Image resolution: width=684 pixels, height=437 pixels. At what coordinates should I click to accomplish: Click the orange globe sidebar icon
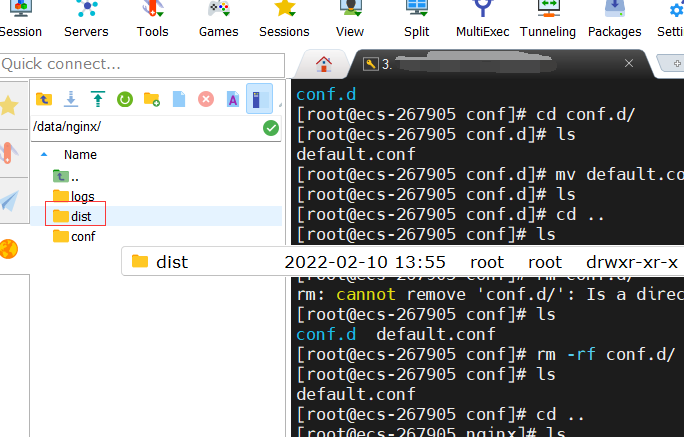9,249
